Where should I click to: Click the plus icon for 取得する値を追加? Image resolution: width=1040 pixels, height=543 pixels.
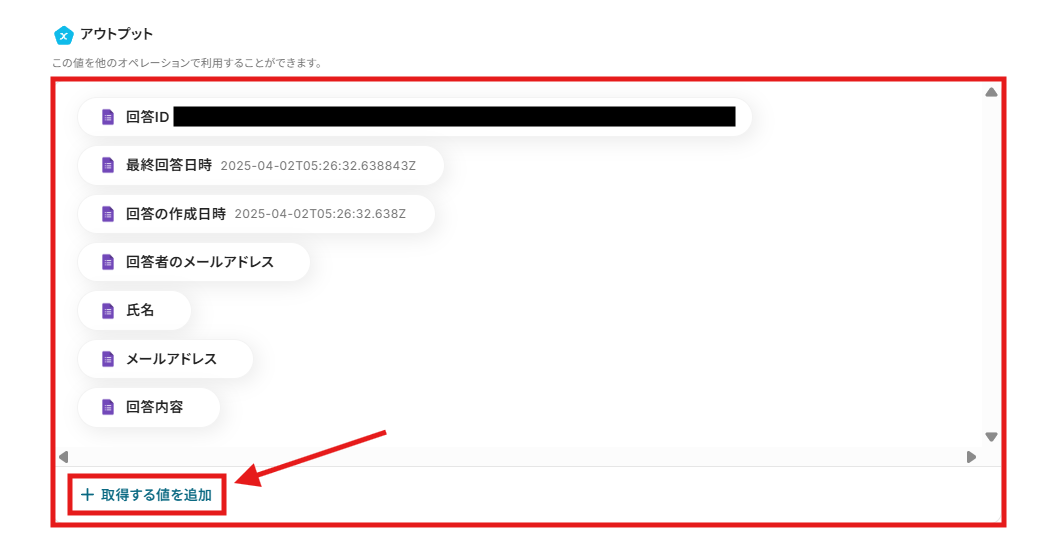tap(87, 495)
